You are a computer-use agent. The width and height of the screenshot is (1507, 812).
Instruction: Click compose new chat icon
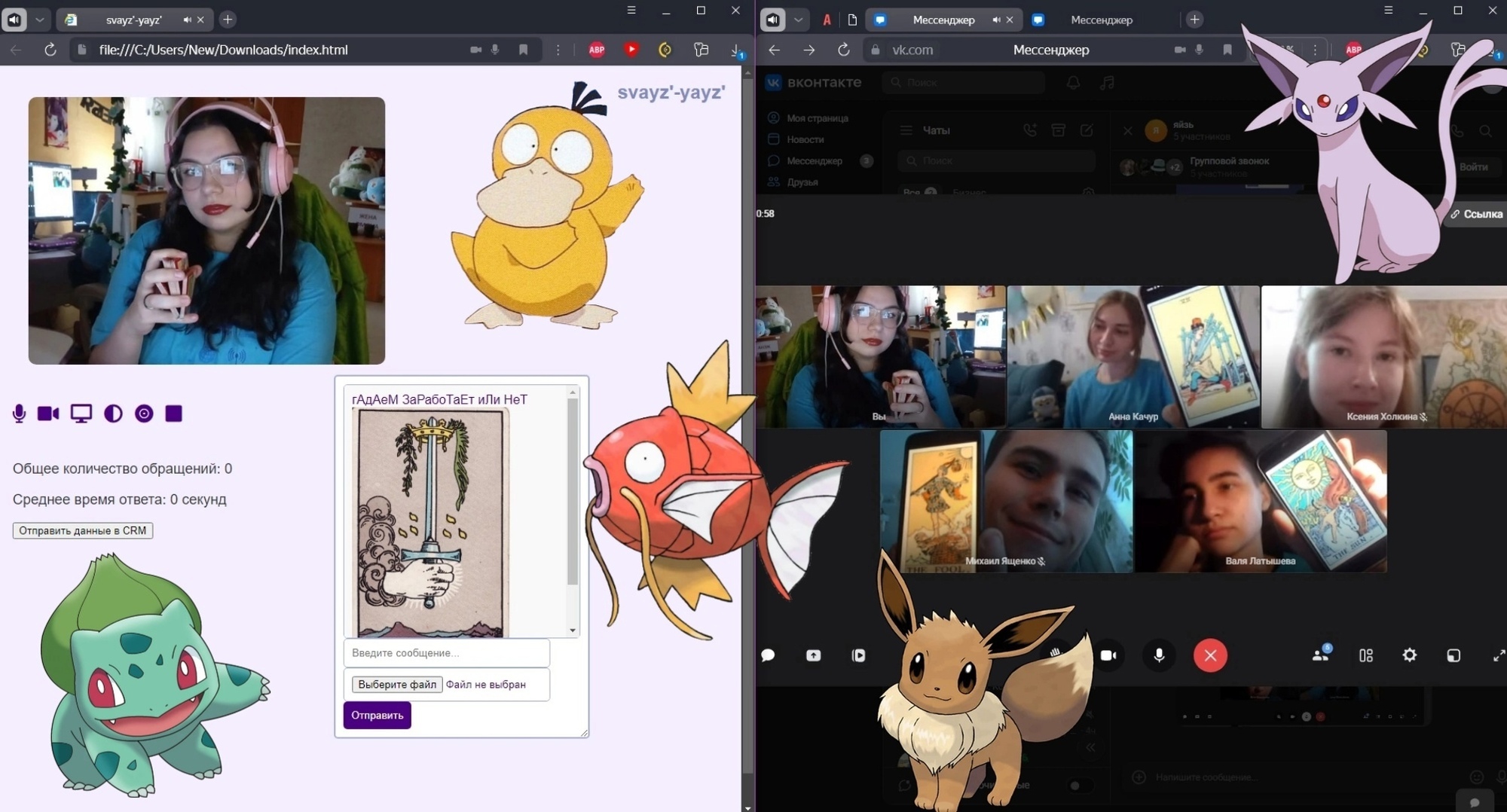click(x=1087, y=130)
